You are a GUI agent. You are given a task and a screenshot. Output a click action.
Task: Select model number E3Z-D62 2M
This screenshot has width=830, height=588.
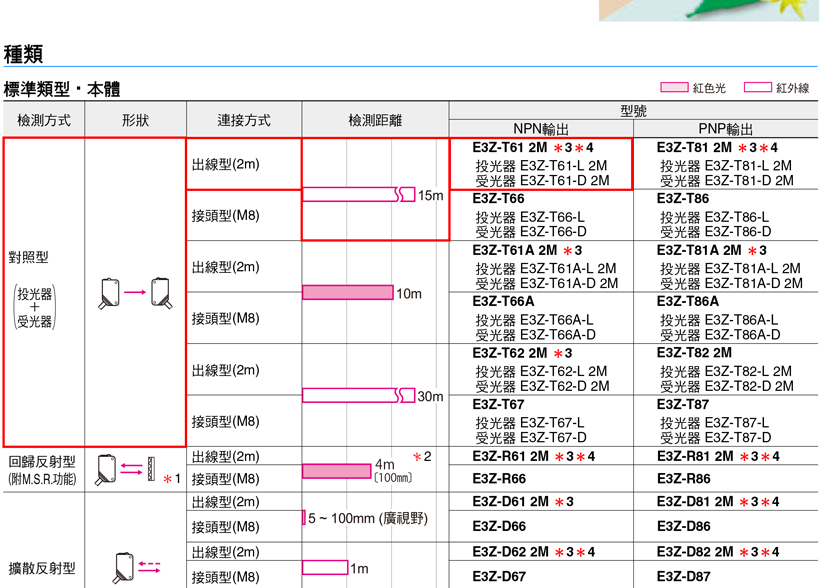pyautogui.click(x=510, y=552)
